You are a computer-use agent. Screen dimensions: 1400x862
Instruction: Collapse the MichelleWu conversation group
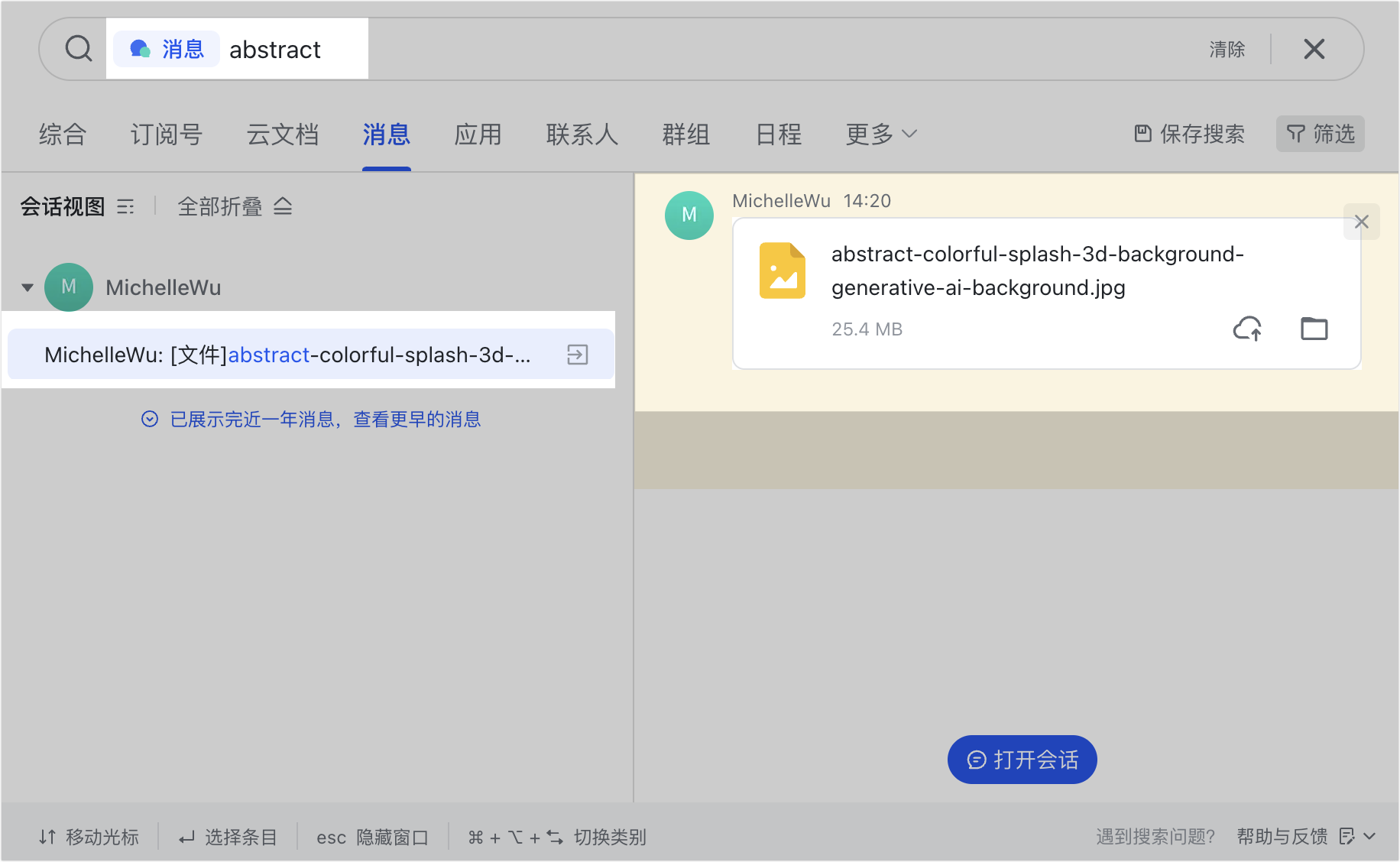coord(28,287)
